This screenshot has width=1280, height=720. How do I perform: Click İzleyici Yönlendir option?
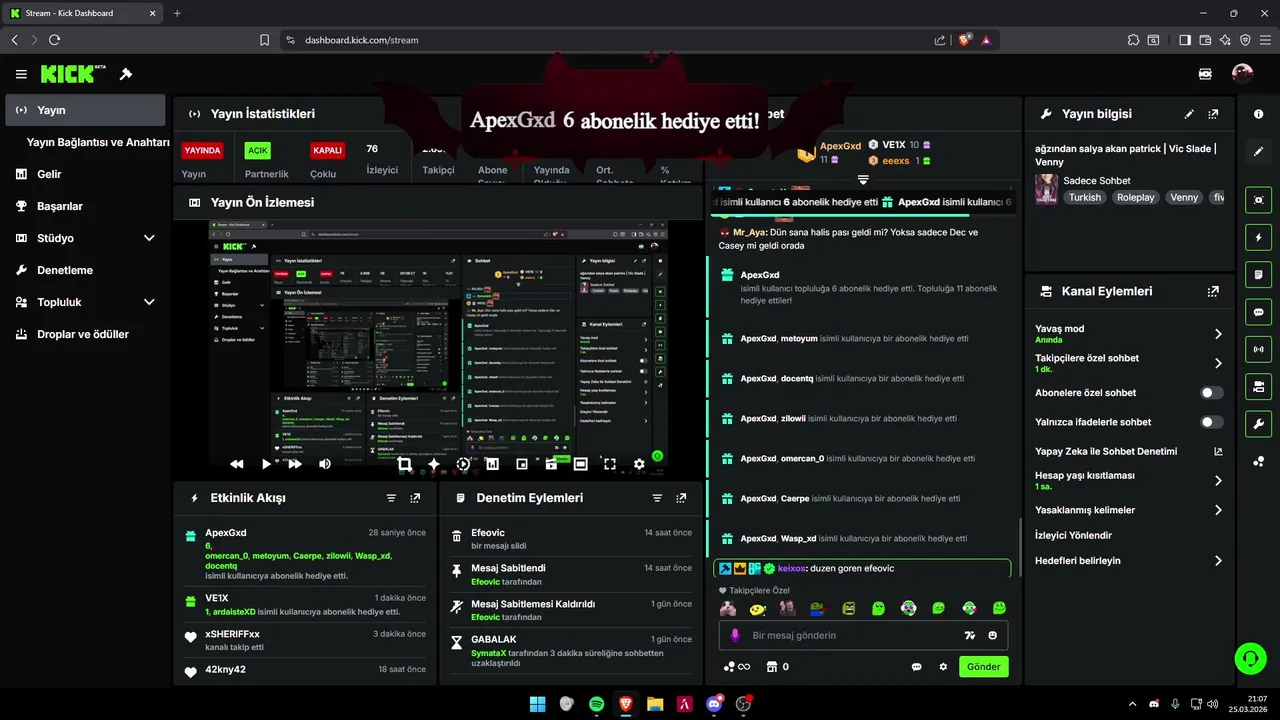1073,535
